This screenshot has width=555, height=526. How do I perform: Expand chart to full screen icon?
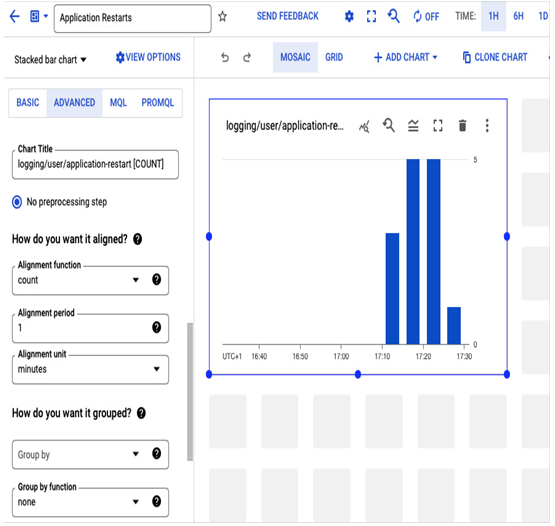[x=438, y=126]
